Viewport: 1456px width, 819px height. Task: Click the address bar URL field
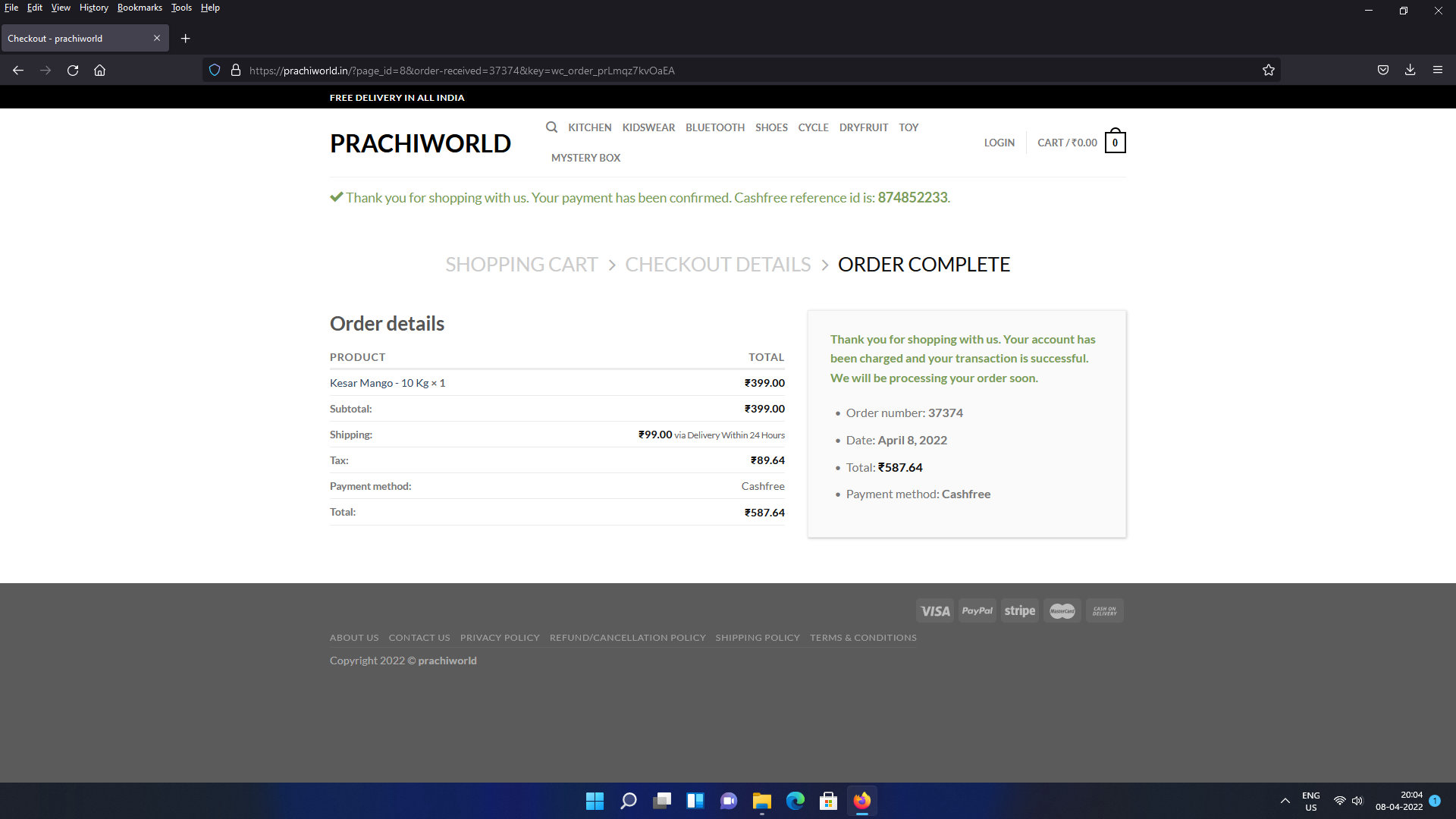click(x=682, y=71)
